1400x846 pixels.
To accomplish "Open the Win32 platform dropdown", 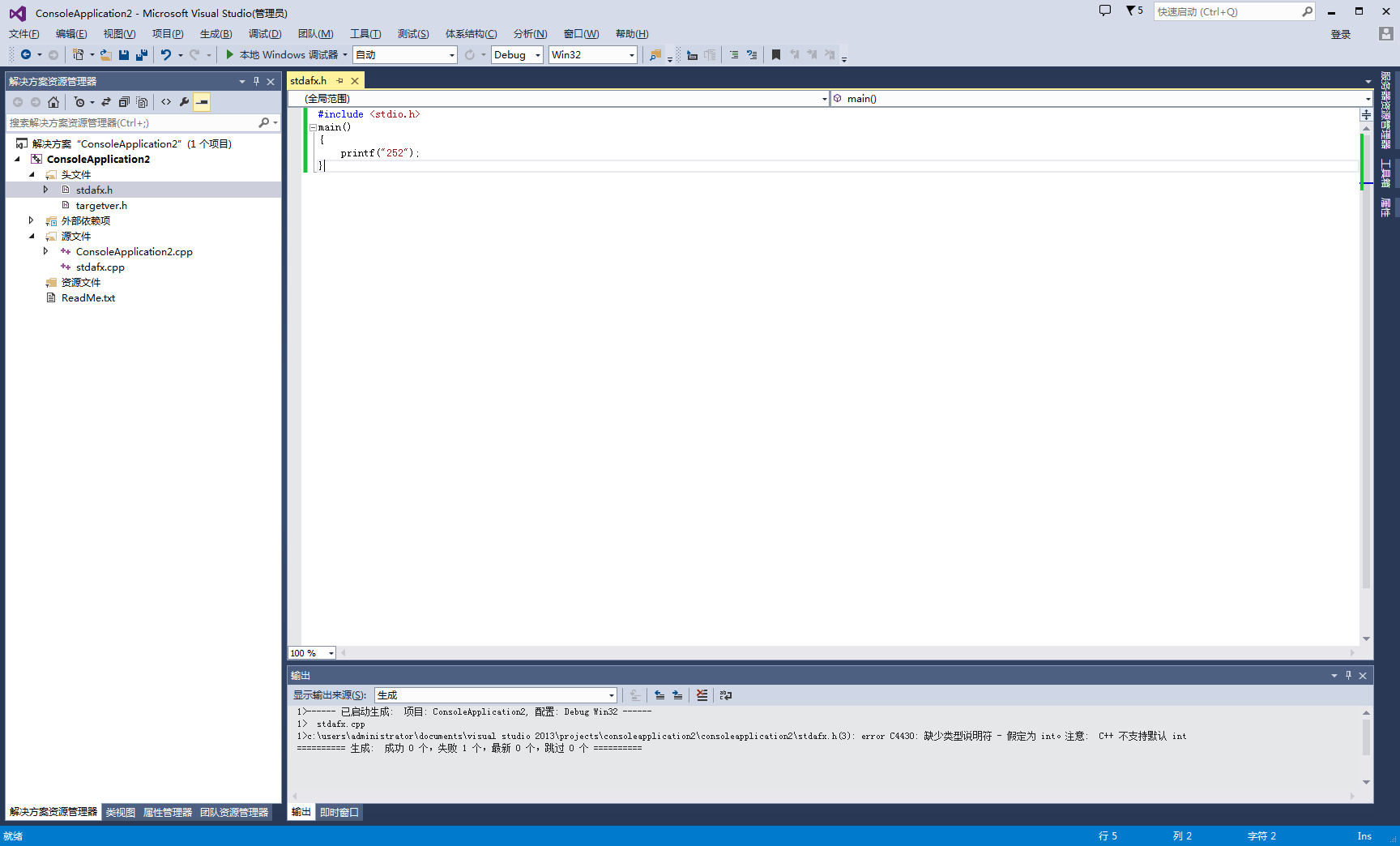I will 631,54.
